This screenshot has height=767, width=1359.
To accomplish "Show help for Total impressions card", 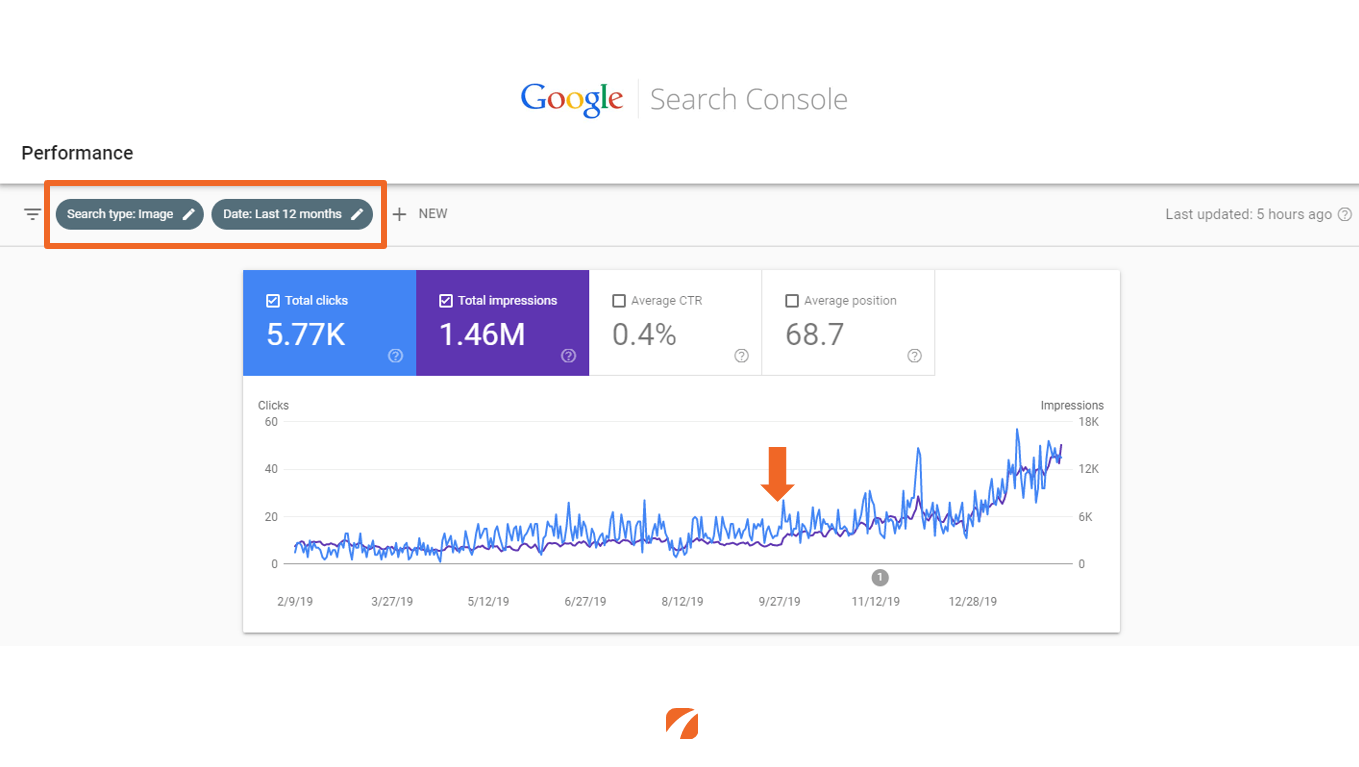I will point(568,356).
